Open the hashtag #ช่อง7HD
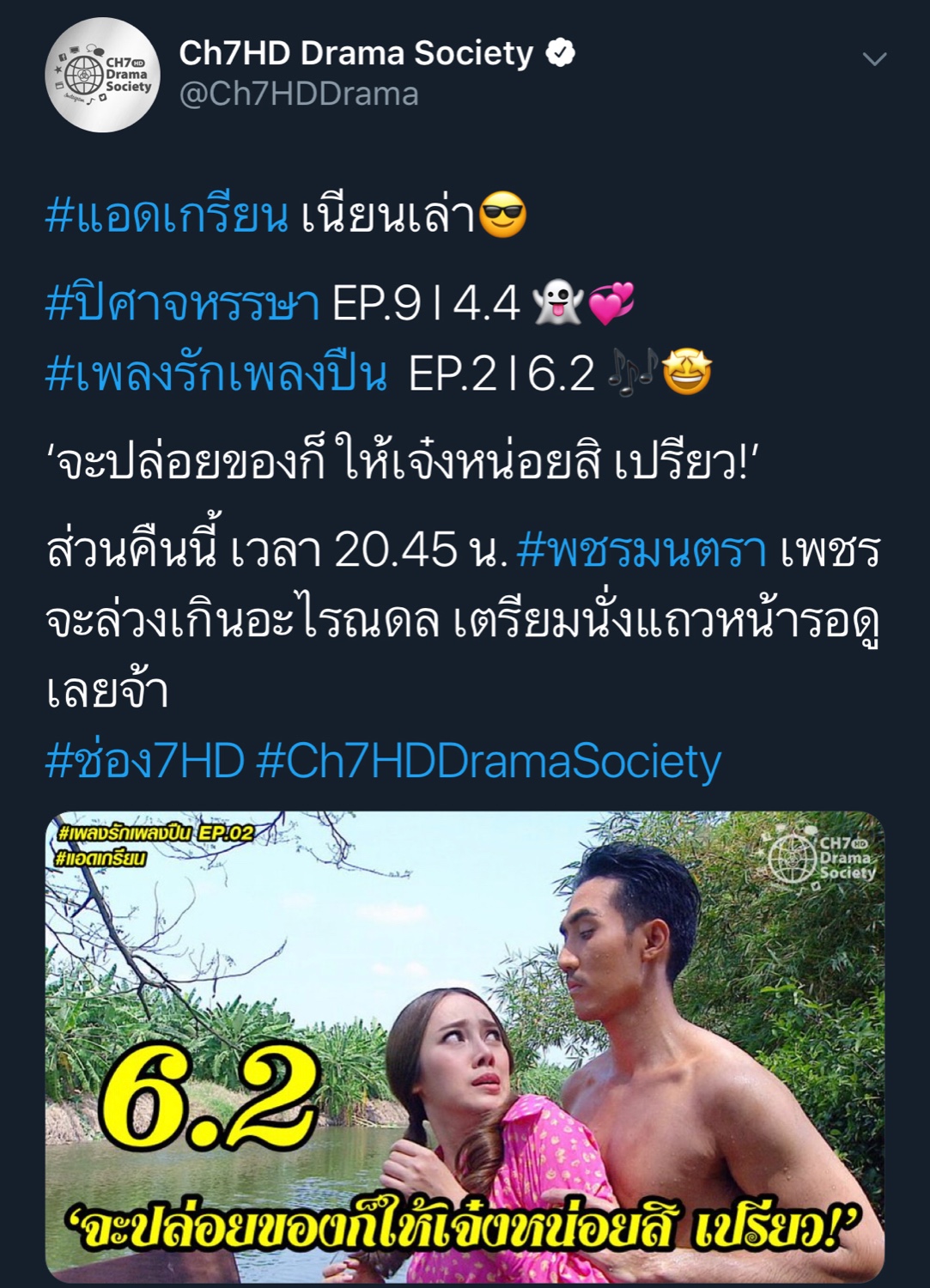Image resolution: width=930 pixels, height=1288 pixels. [145, 761]
